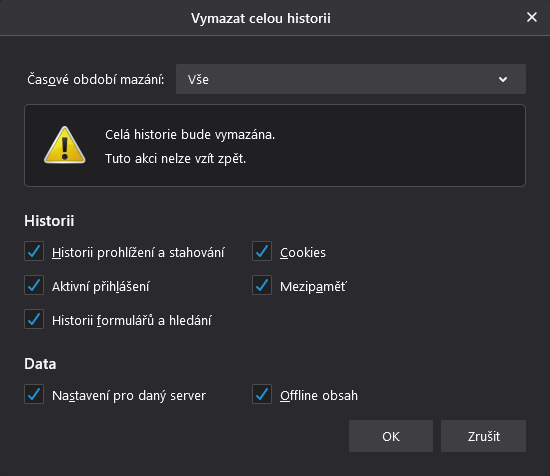Close the dialog using the X icon
Image resolution: width=550 pixels, height=476 pixels.
coord(532,17)
